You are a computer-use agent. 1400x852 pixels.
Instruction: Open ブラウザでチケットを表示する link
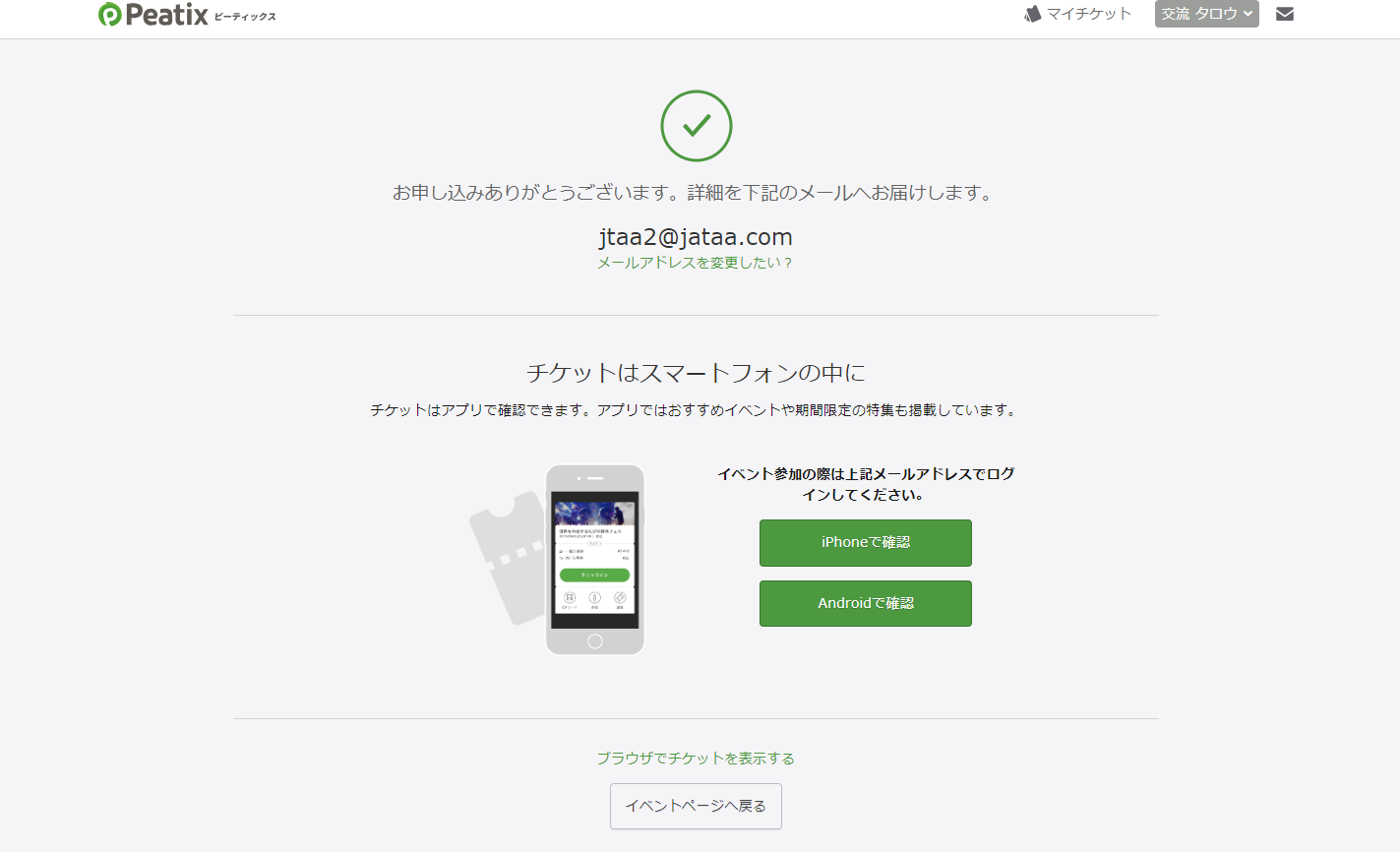[696, 759]
